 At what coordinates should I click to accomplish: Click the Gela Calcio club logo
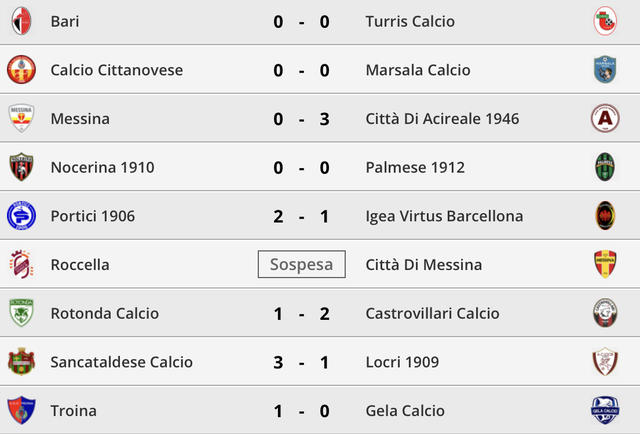click(x=605, y=410)
